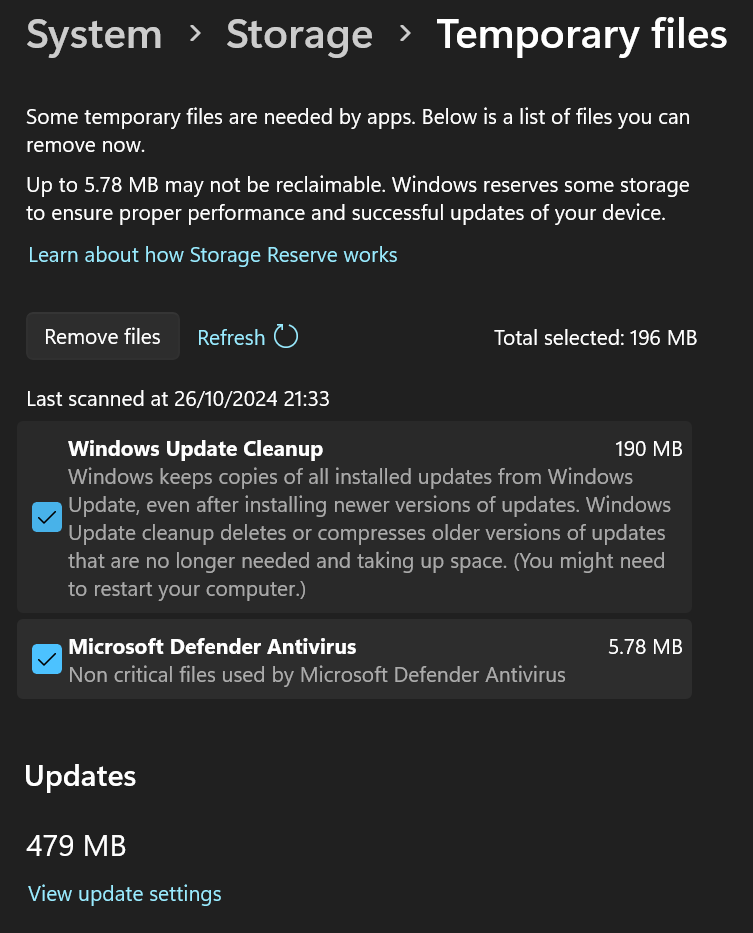Select the Microsoft Defender Antivirus title
Viewport: 753px width, 933px height.
(212, 647)
